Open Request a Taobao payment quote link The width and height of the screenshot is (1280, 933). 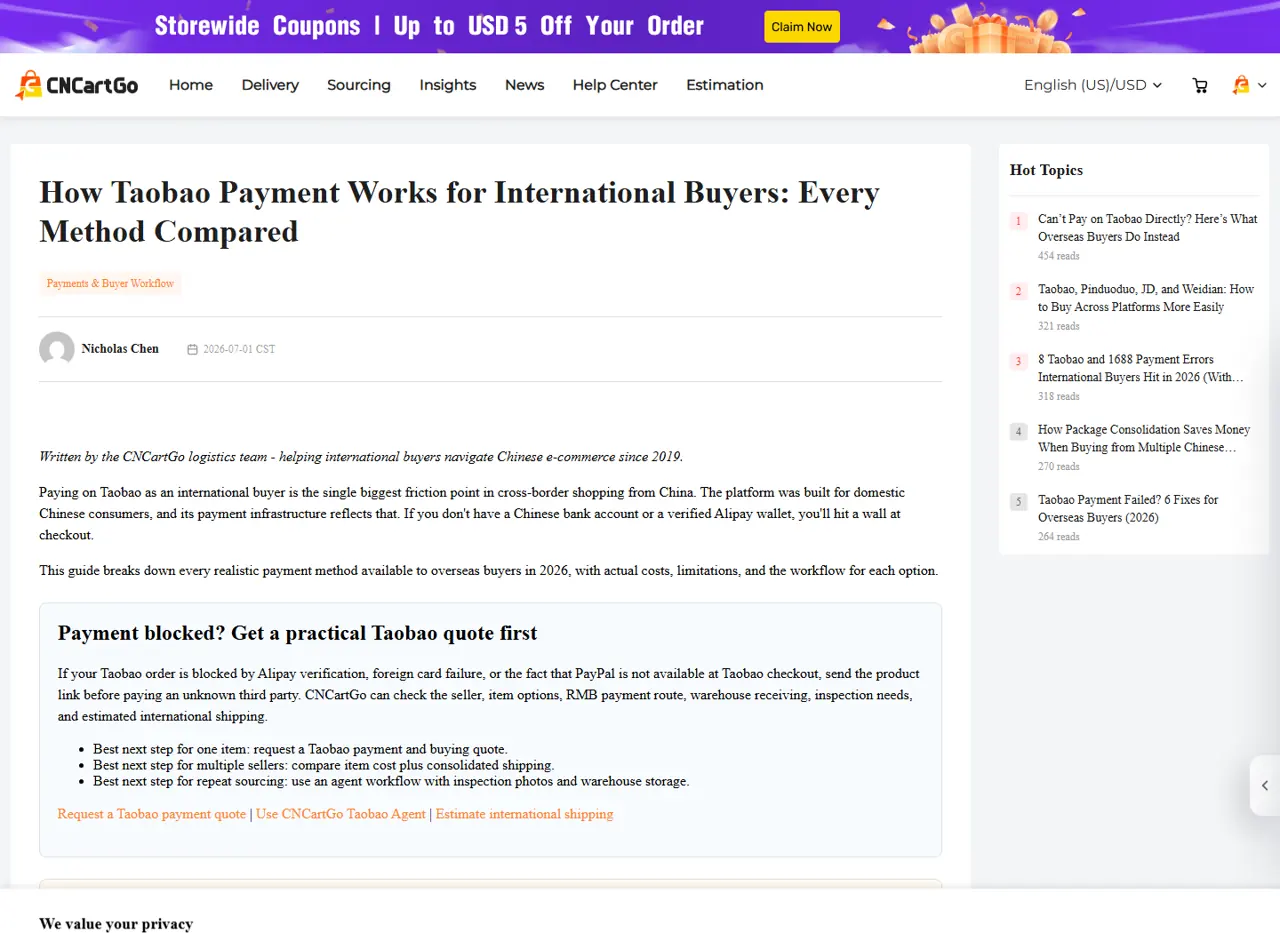[152, 814]
